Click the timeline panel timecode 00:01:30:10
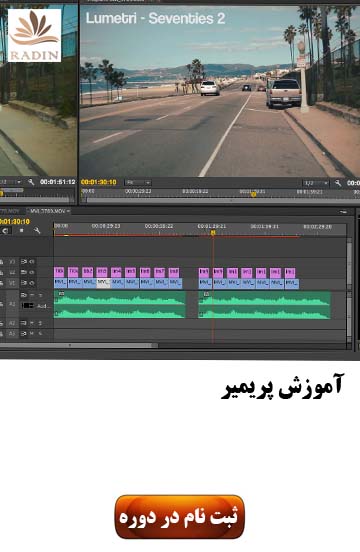Image resolution: width=360 pixels, height=552 pixels. click(15, 221)
